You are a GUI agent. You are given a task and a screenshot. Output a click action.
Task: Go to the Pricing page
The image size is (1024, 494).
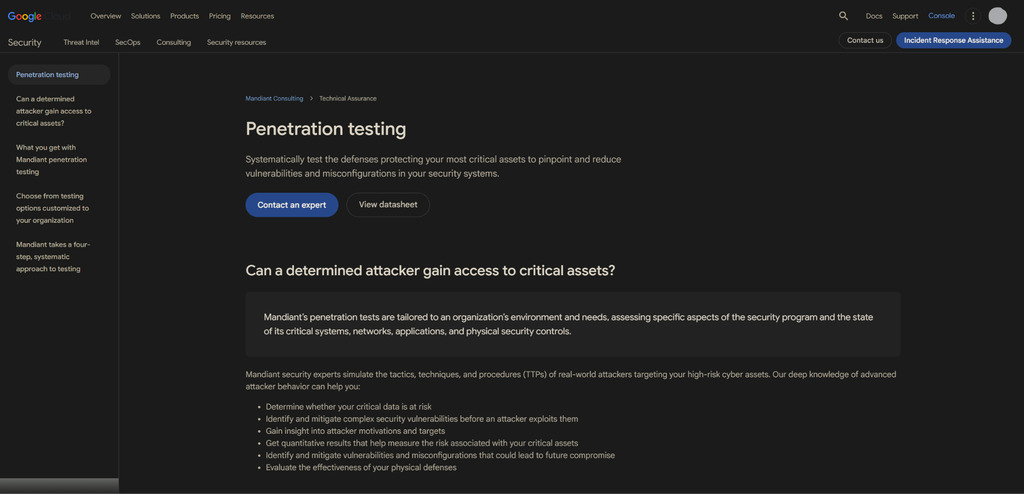click(220, 16)
